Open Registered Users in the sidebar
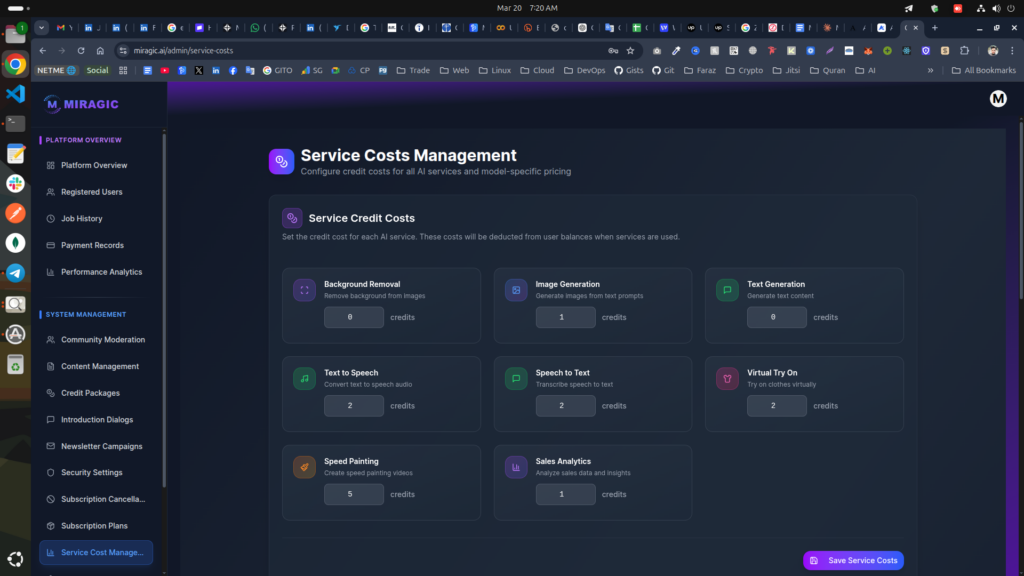The height and width of the screenshot is (576, 1024). 95,192
